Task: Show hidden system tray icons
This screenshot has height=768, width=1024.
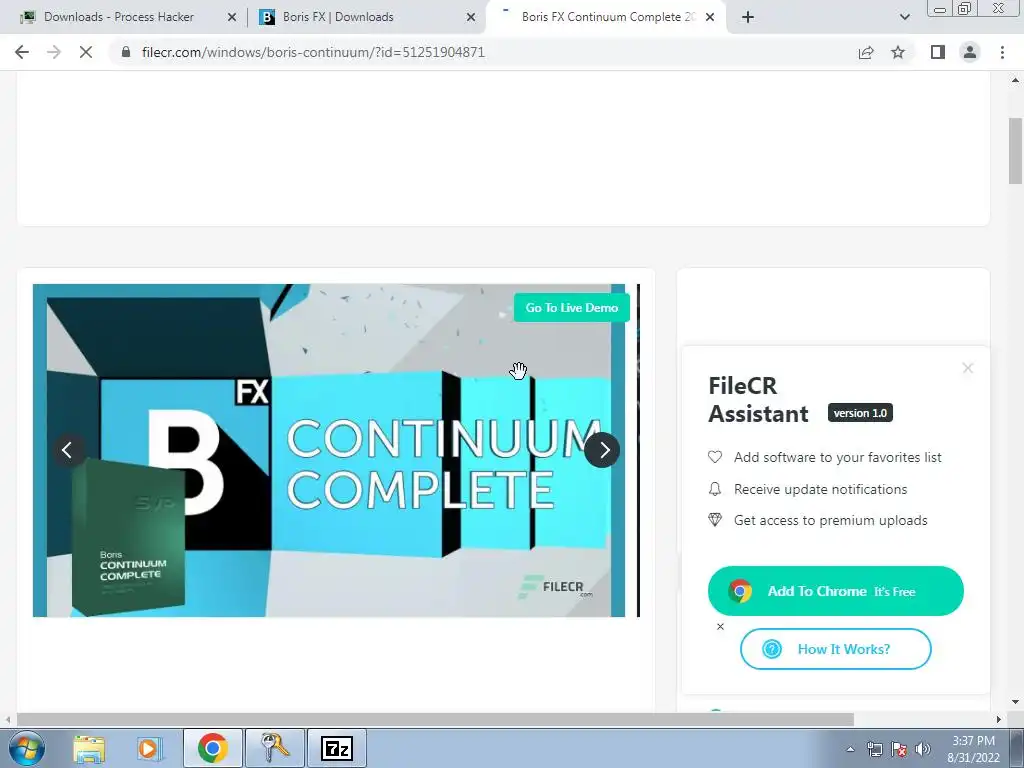Action: (x=850, y=749)
